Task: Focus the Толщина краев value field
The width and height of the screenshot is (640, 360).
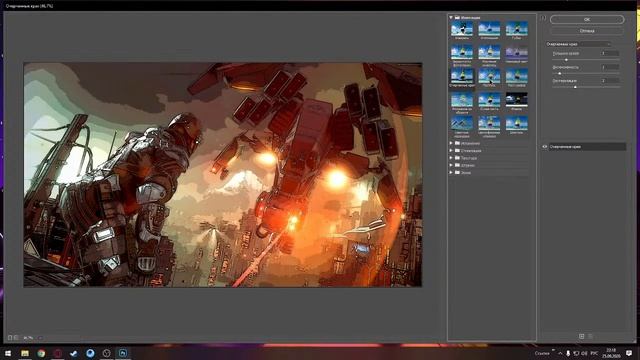Action: tap(610, 53)
